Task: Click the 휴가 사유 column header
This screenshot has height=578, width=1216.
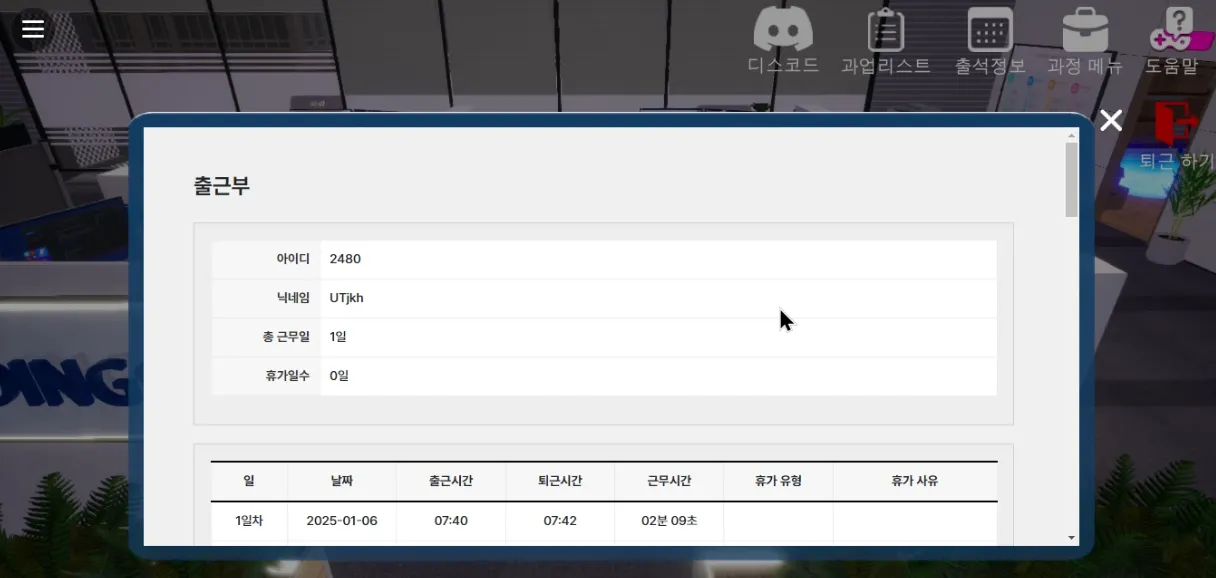Action: click(x=915, y=481)
